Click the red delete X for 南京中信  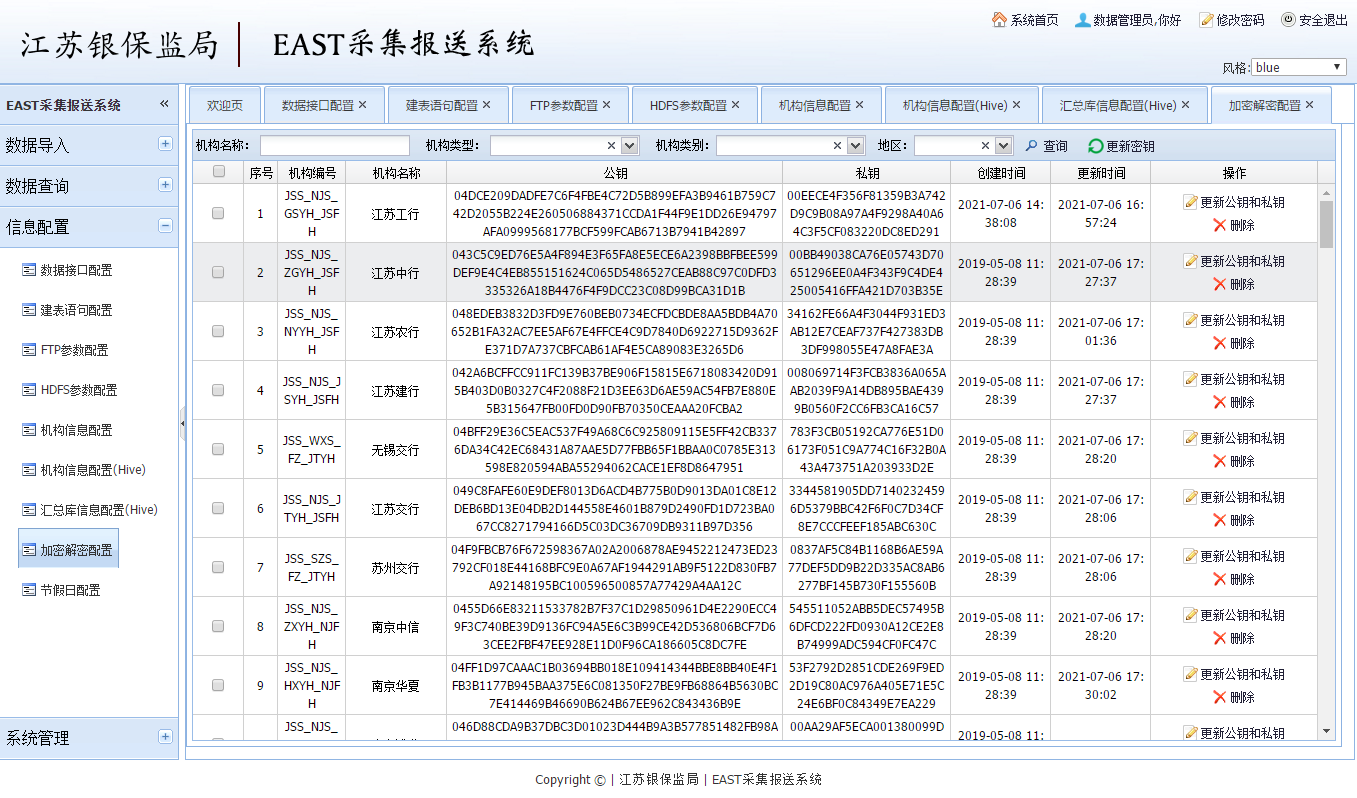click(x=1219, y=638)
